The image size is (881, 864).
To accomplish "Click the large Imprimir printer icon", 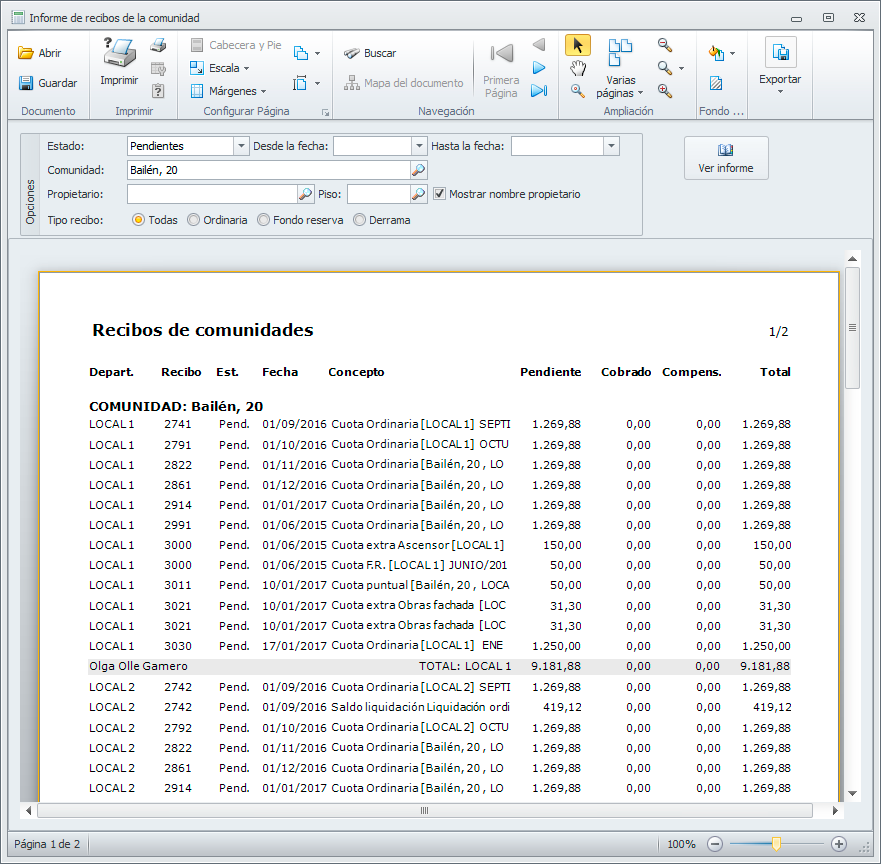I will tap(119, 52).
